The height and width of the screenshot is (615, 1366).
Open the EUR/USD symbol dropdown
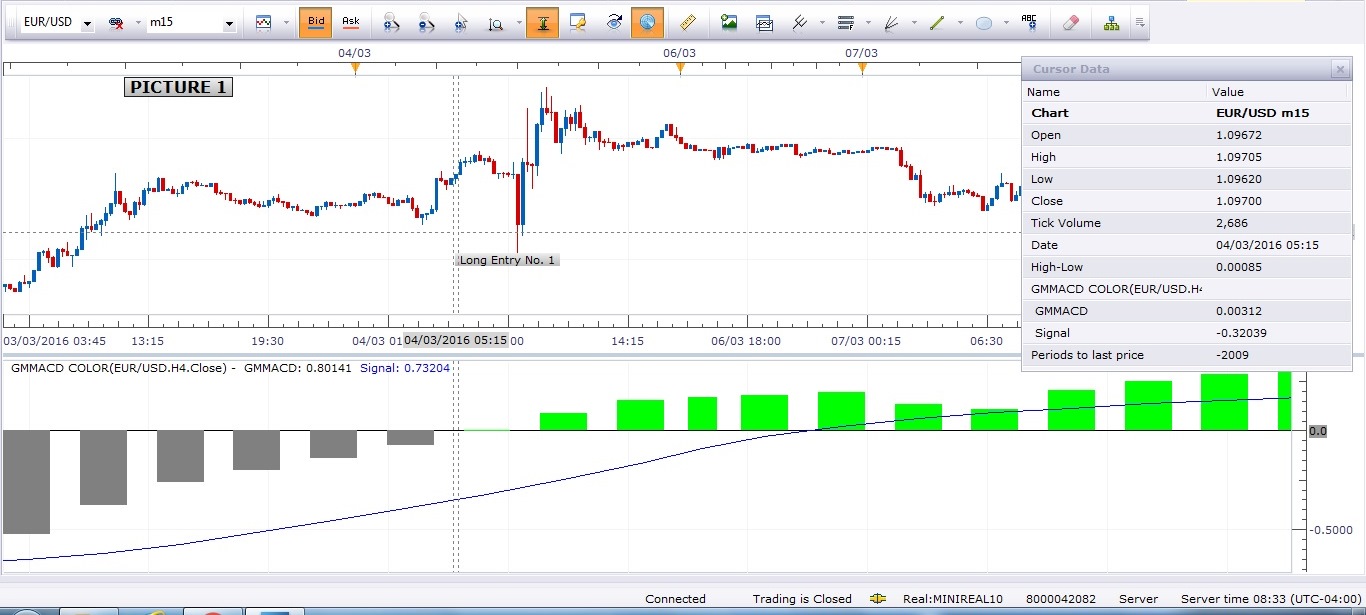tap(87, 23)
